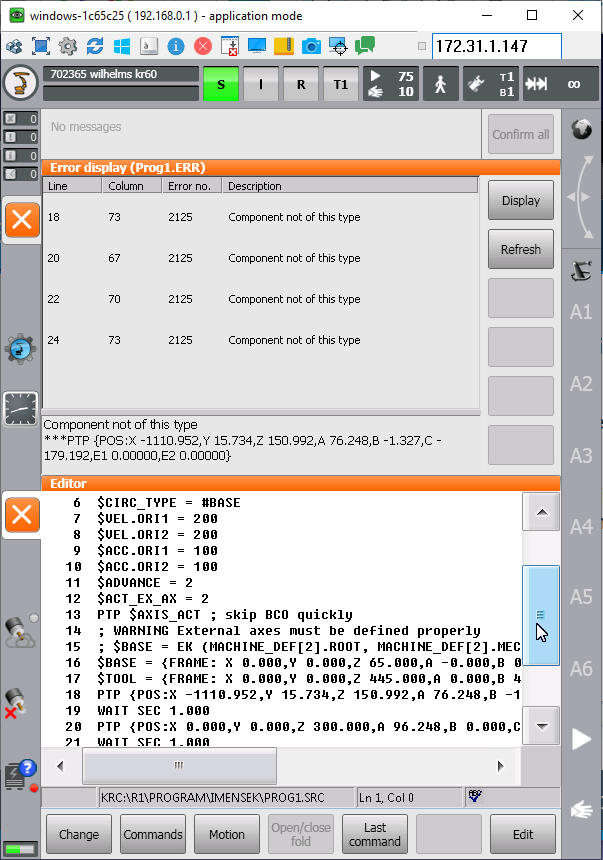The width and height of the screenshot is (603, 860).
Task: Click the camera screenshot icon in viewer toolbar
Action: [311, 46]
